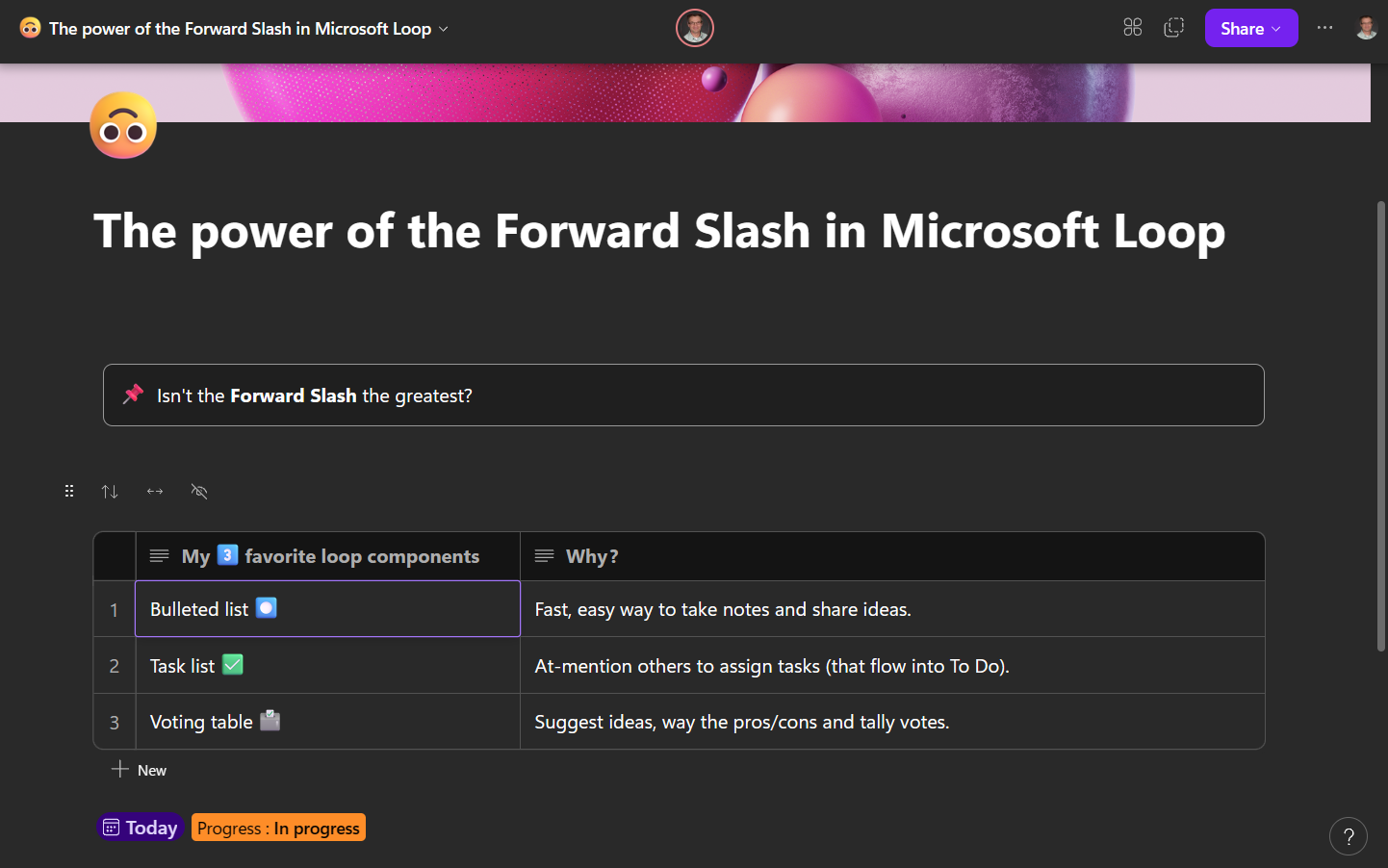Click the table drag handle dots icon

click(68, 491)
